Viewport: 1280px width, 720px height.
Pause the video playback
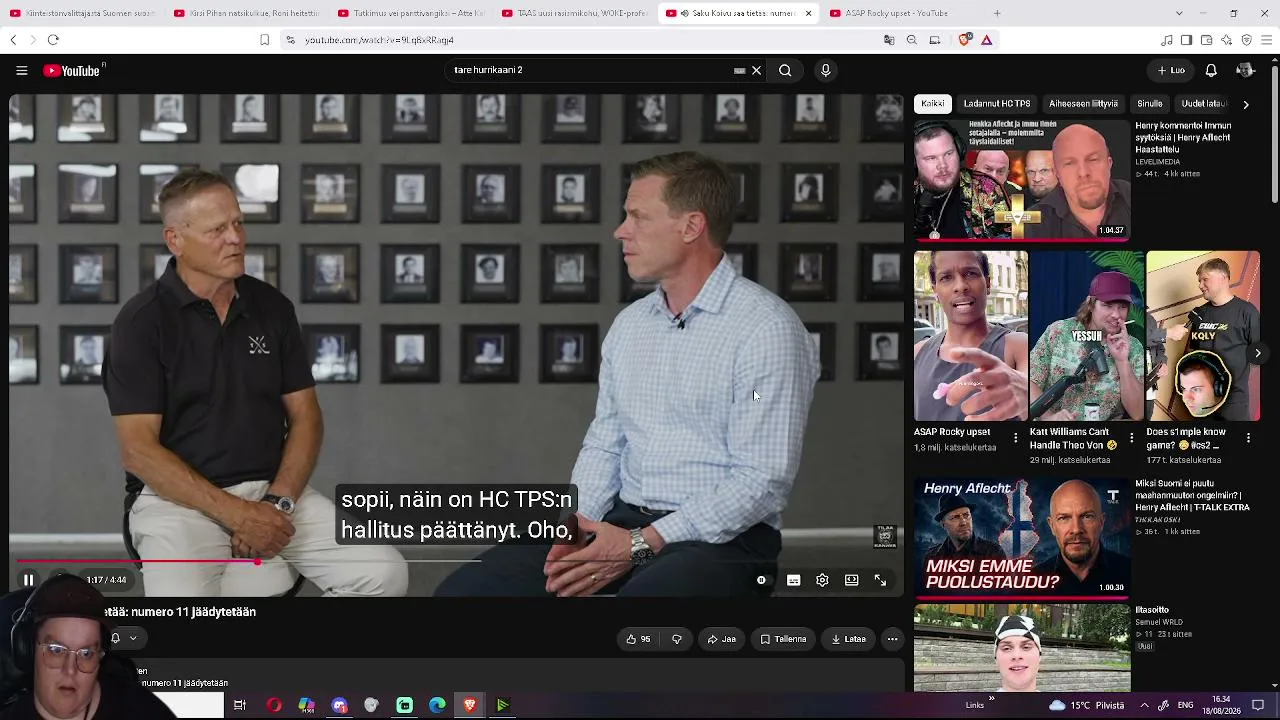tap(28, 580)
